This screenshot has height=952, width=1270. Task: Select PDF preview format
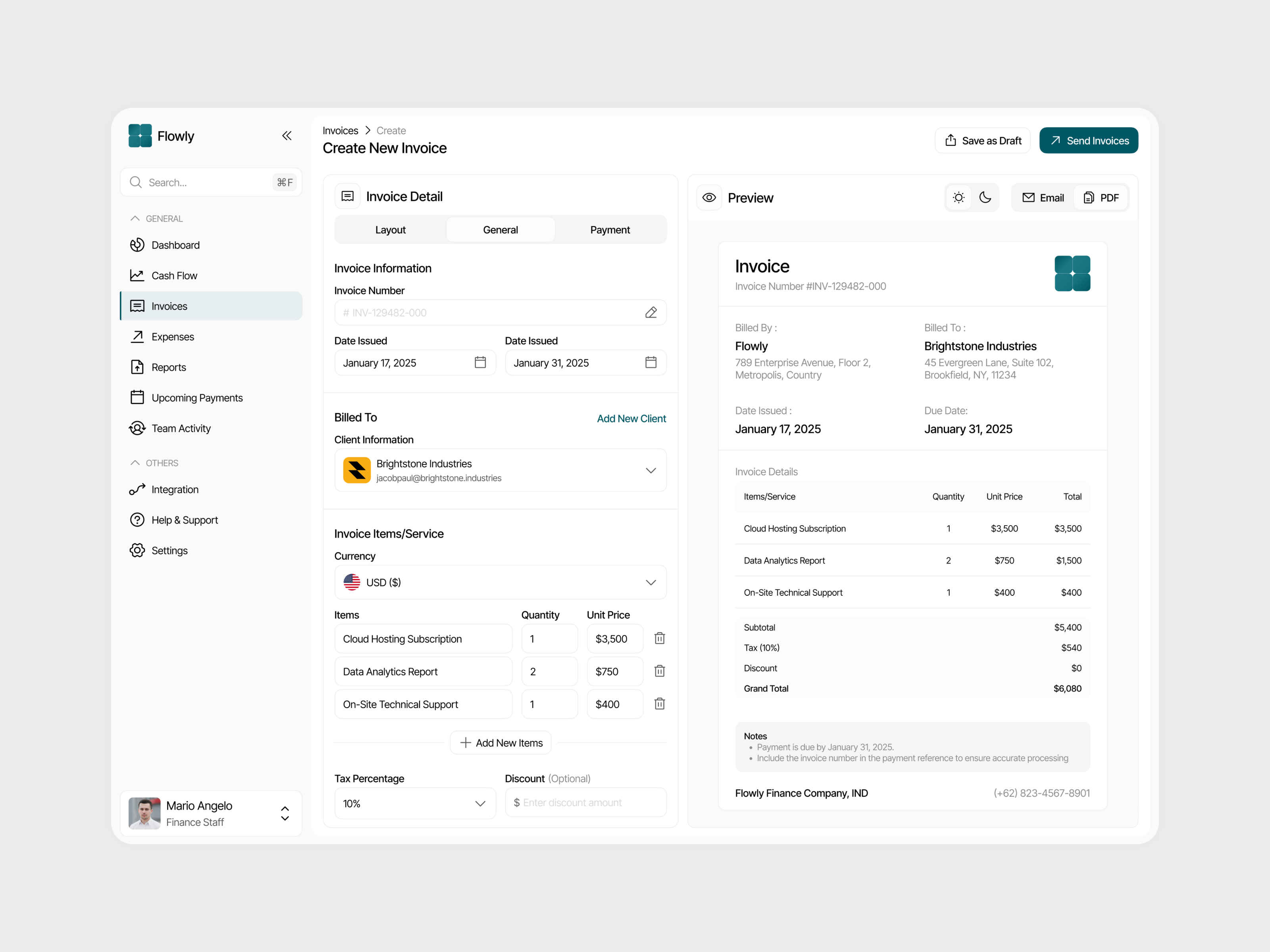[1101, 198]
